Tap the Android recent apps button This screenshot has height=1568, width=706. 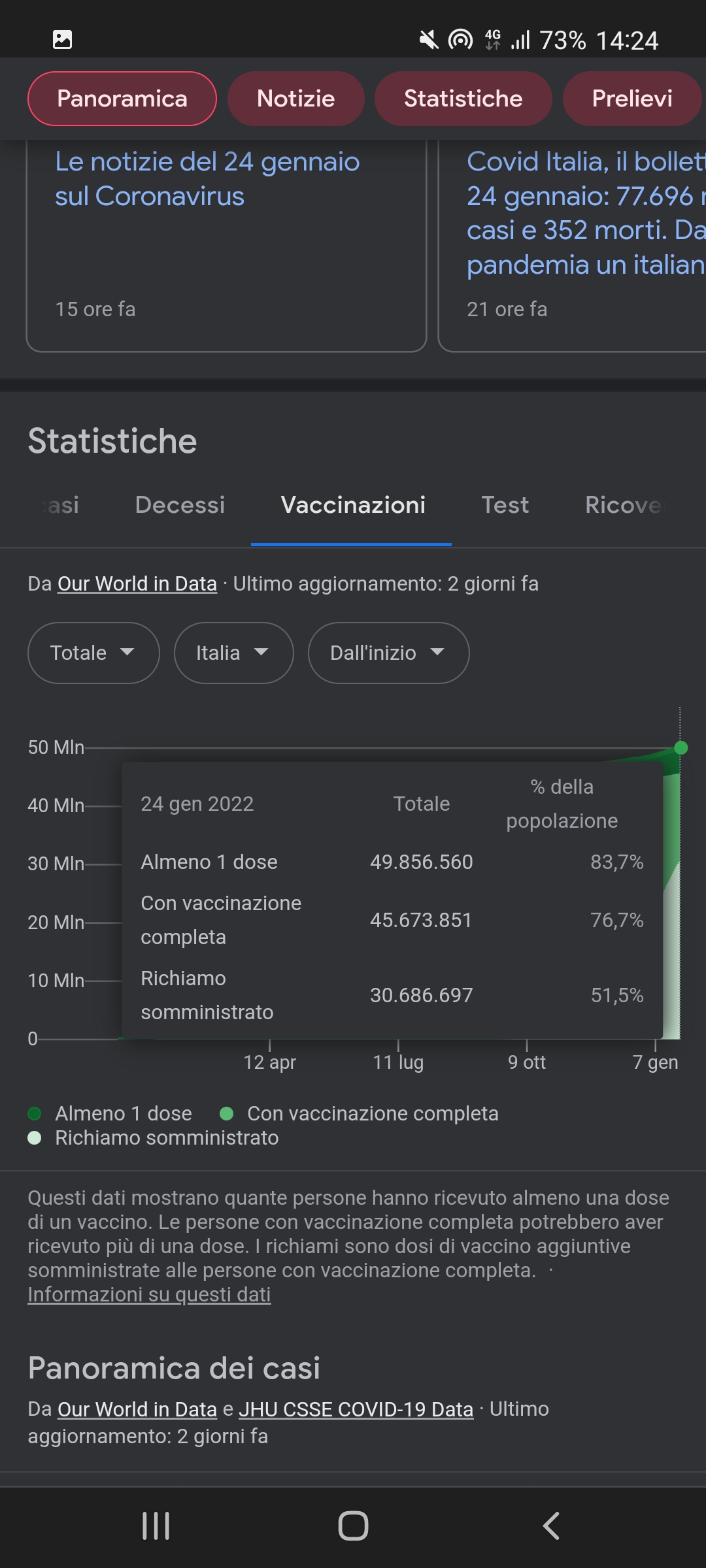click(x=156, y=1526)
